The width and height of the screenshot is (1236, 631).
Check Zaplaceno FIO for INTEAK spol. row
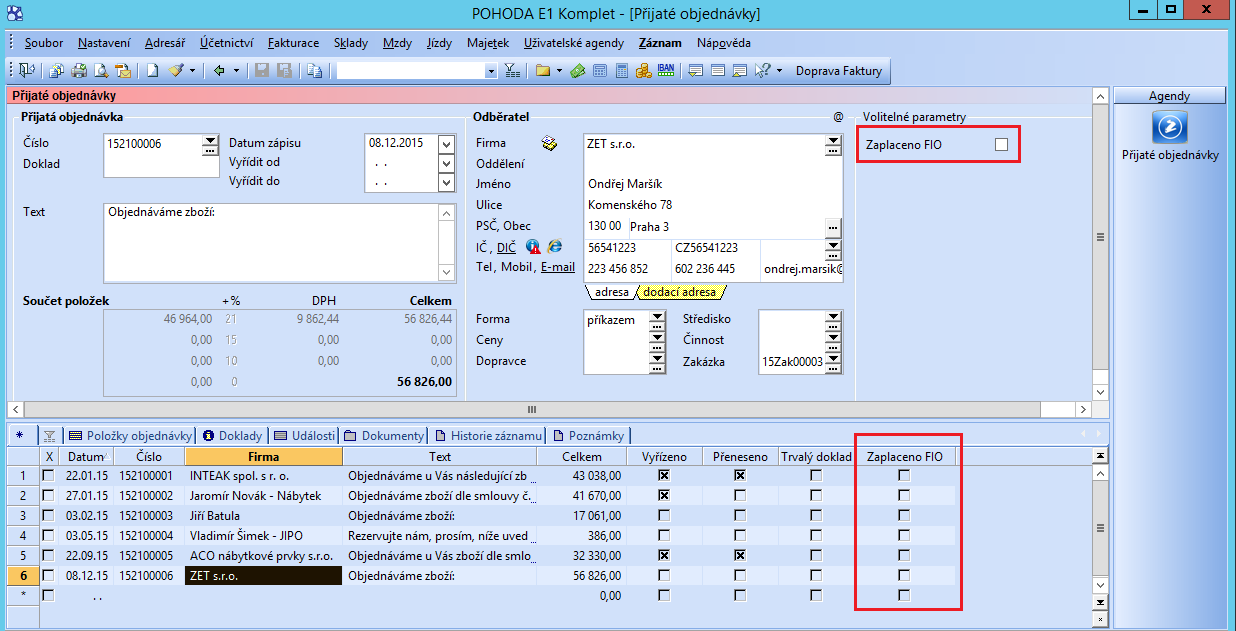click(904, 476)
